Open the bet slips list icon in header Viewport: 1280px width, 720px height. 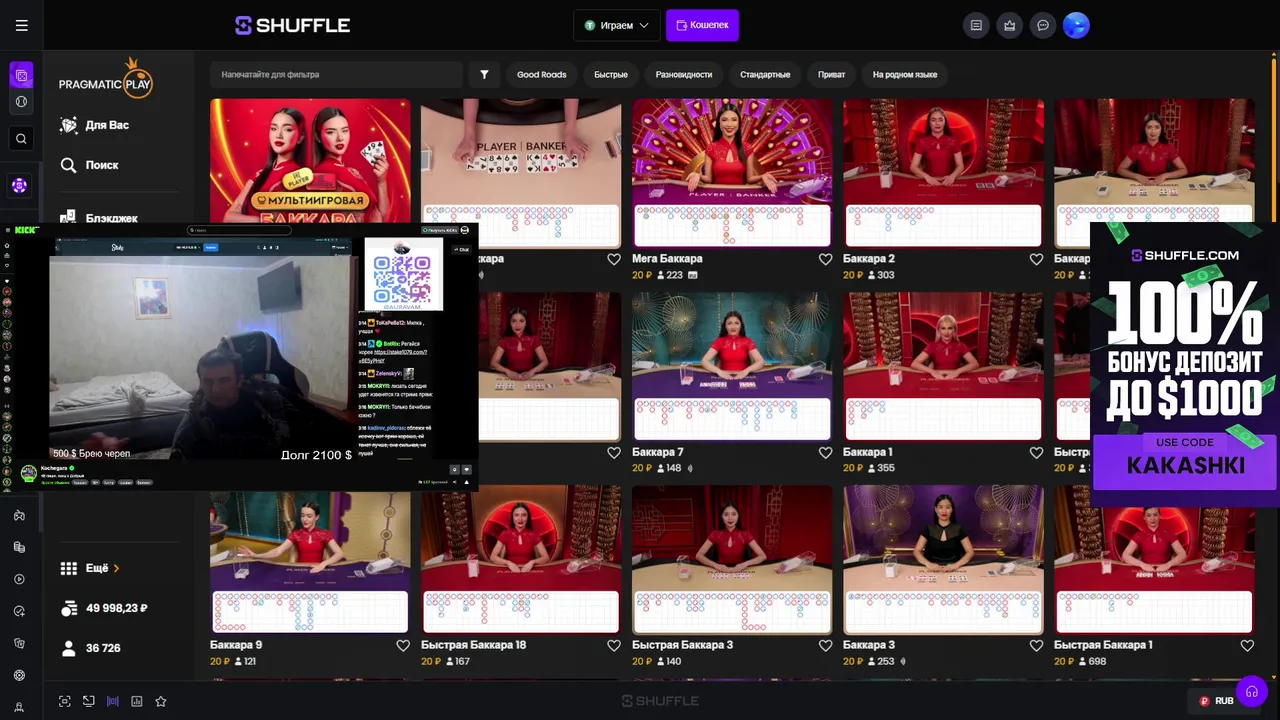point(977,26)
